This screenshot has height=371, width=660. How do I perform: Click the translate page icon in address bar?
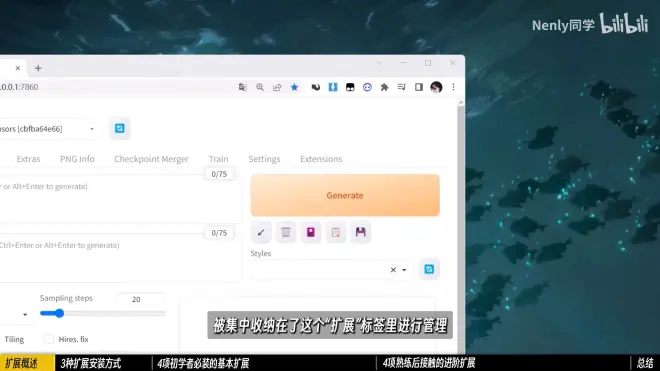click(x=242, y=87)
